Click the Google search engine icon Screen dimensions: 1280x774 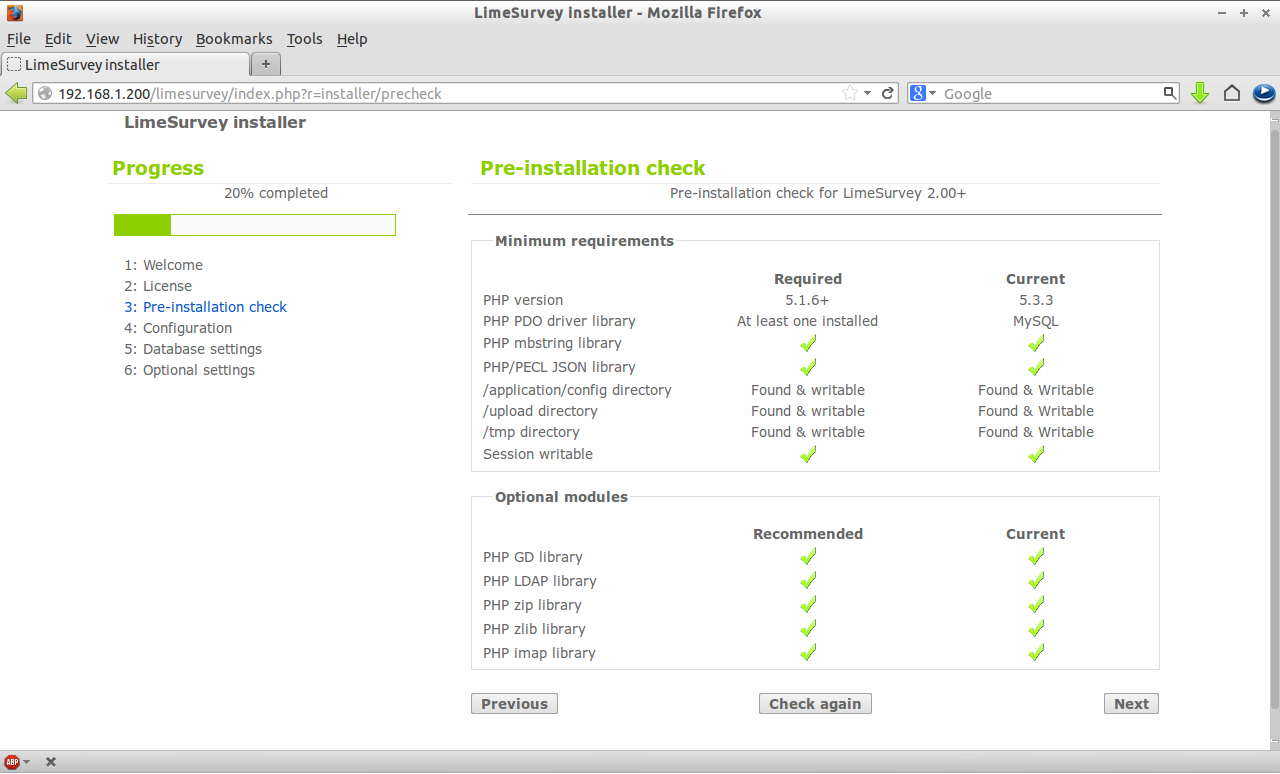(918, 93)
